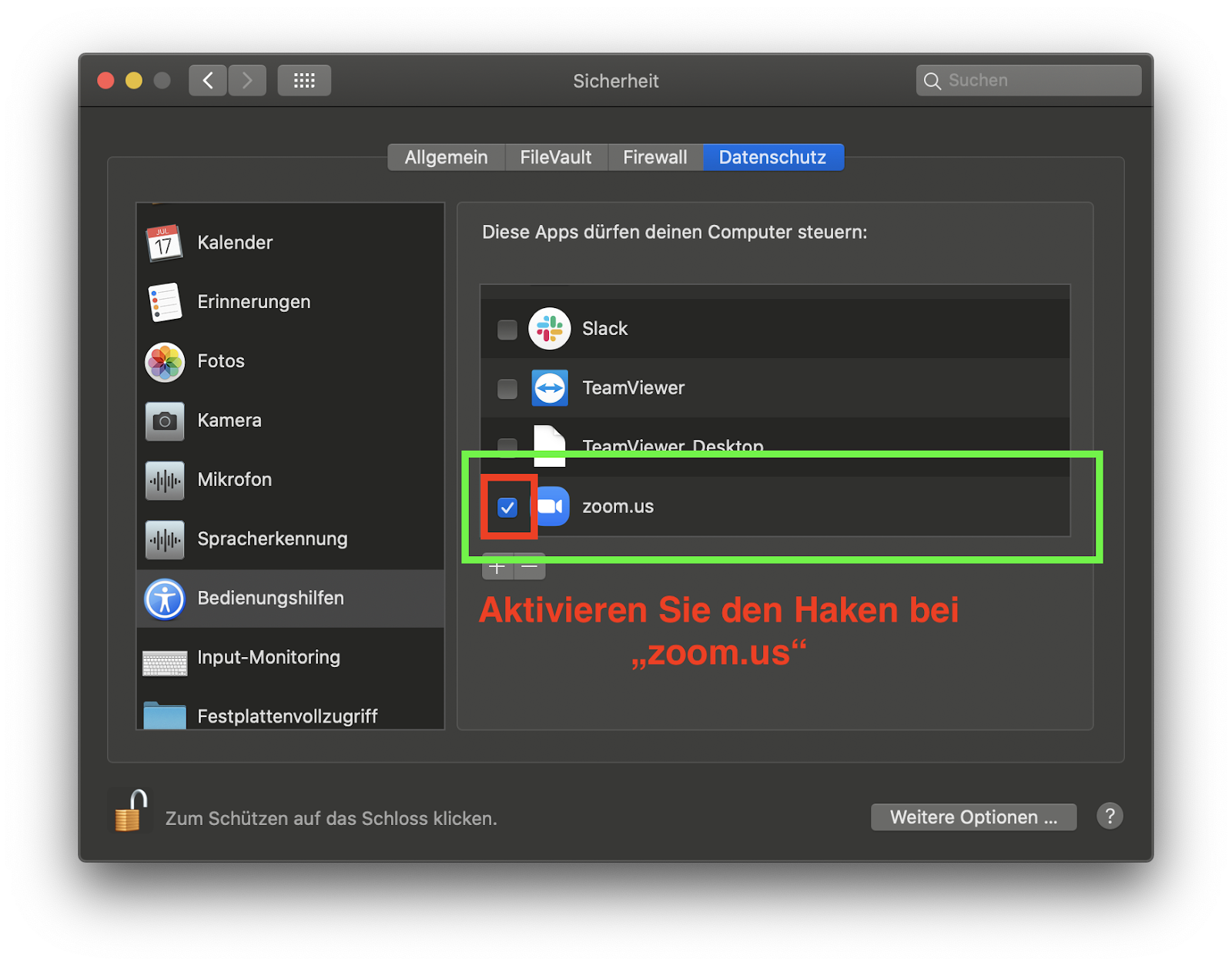Go back with the left arrow

pyautogui.click(x=208, y=80)
